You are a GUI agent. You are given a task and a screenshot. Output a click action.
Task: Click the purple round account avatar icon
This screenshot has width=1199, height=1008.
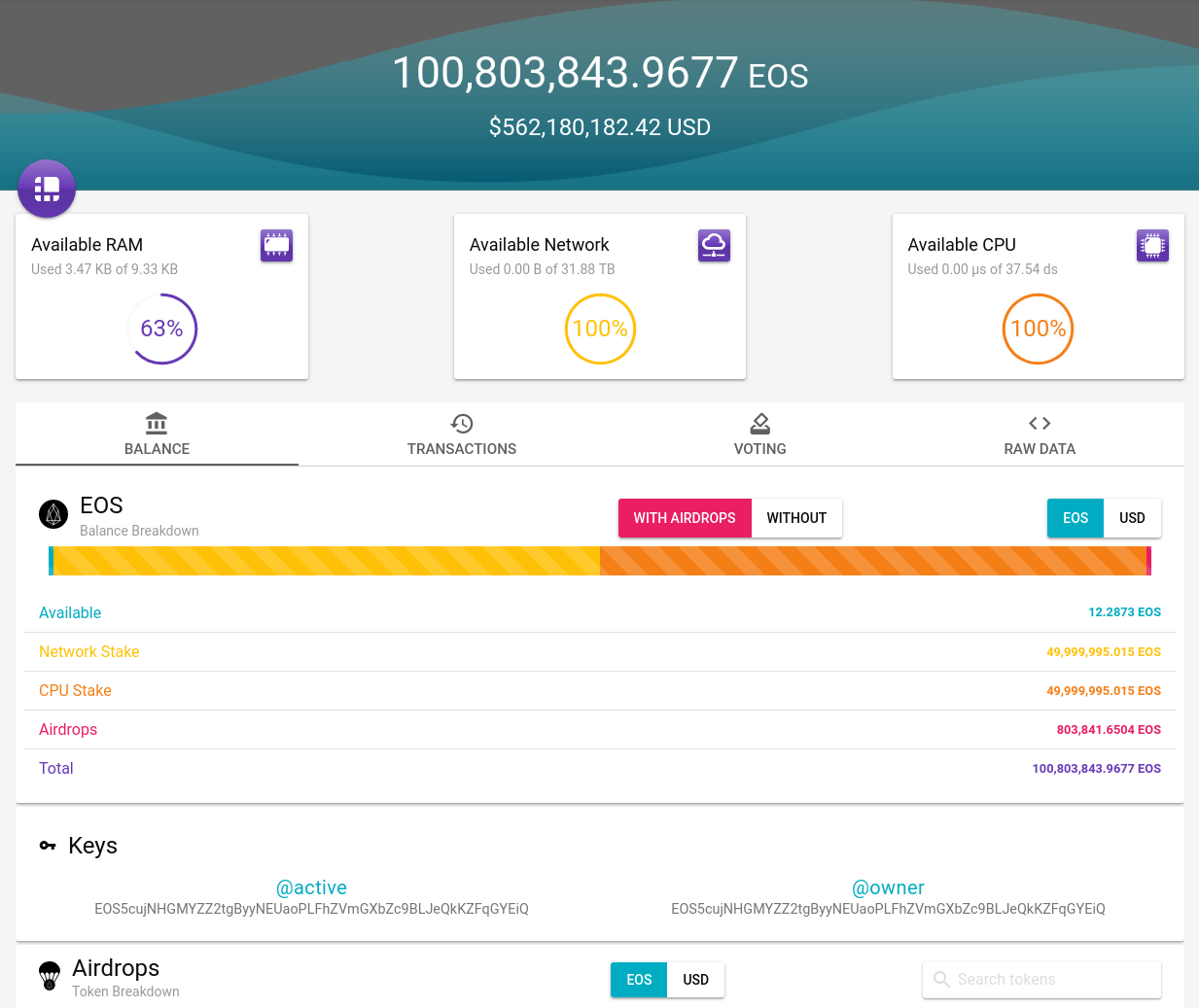pyautogui.click(x=47, y=189)
